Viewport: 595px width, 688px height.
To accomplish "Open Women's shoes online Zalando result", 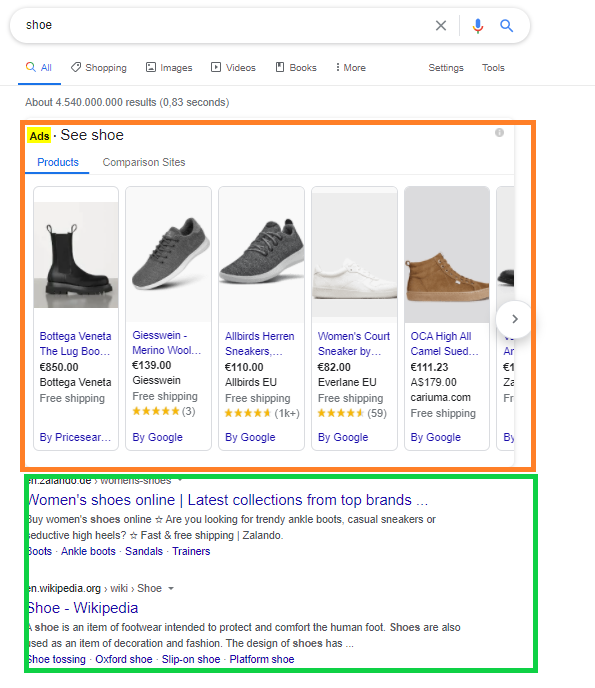I will point(228,500).
